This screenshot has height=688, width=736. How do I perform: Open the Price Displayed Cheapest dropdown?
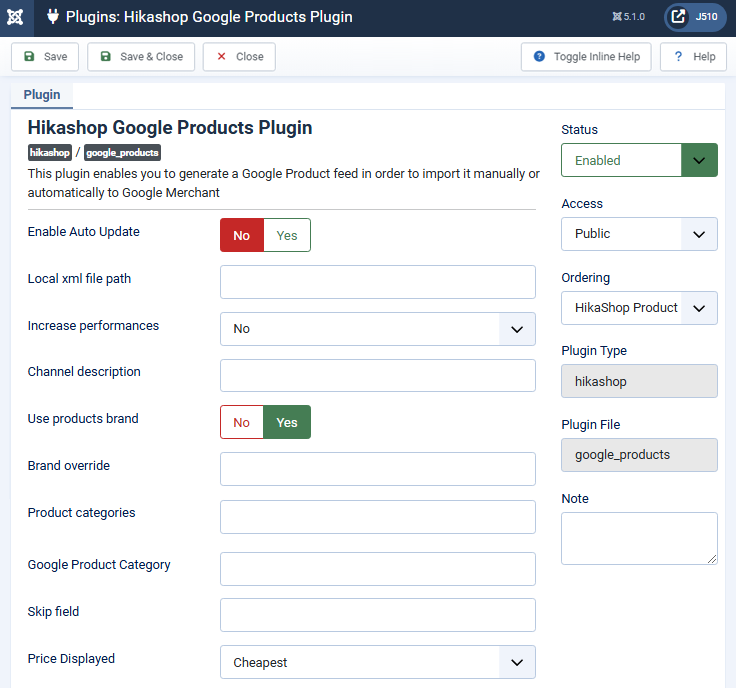(378, 662)
